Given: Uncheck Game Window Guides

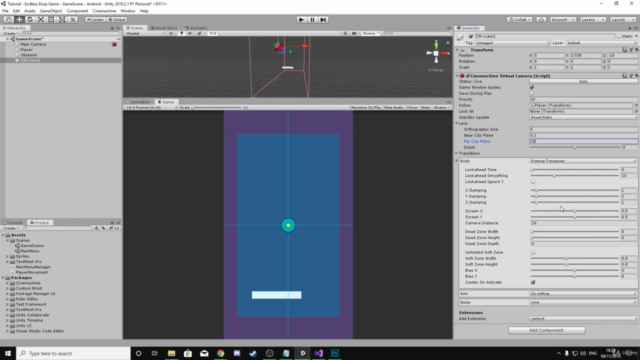Looking at the screenshot, I should coord(532,87).
